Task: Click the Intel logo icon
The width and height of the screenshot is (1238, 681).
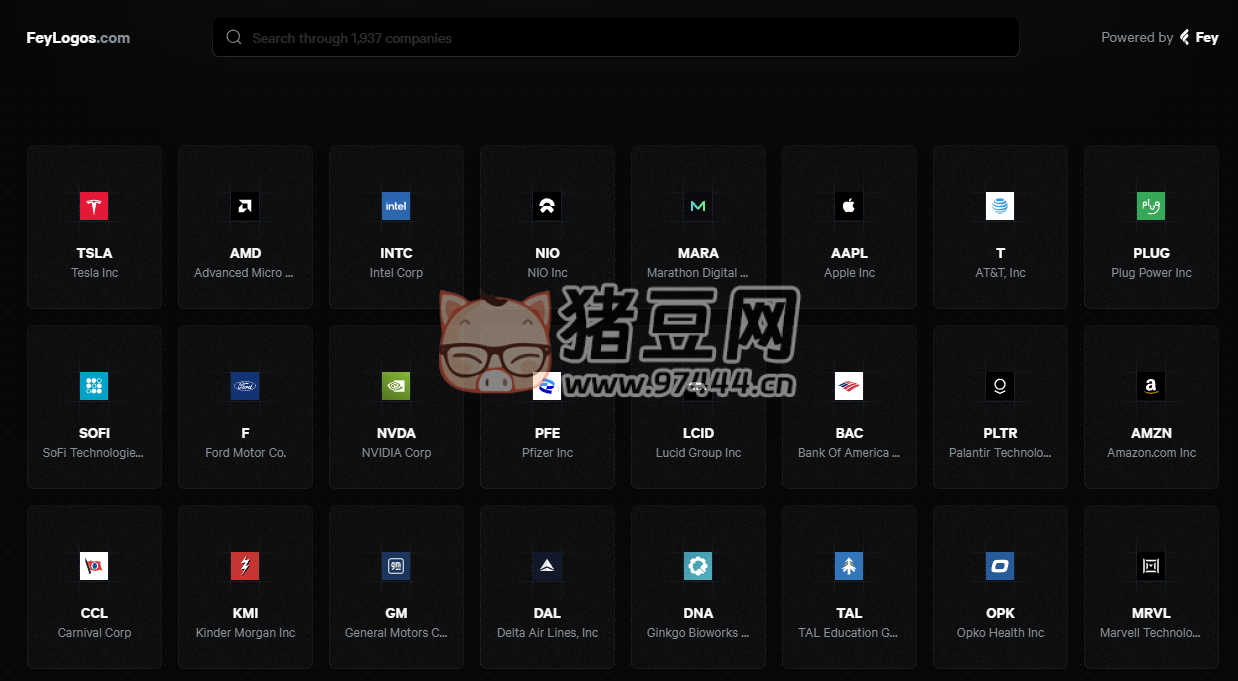Action: [396, 206]
